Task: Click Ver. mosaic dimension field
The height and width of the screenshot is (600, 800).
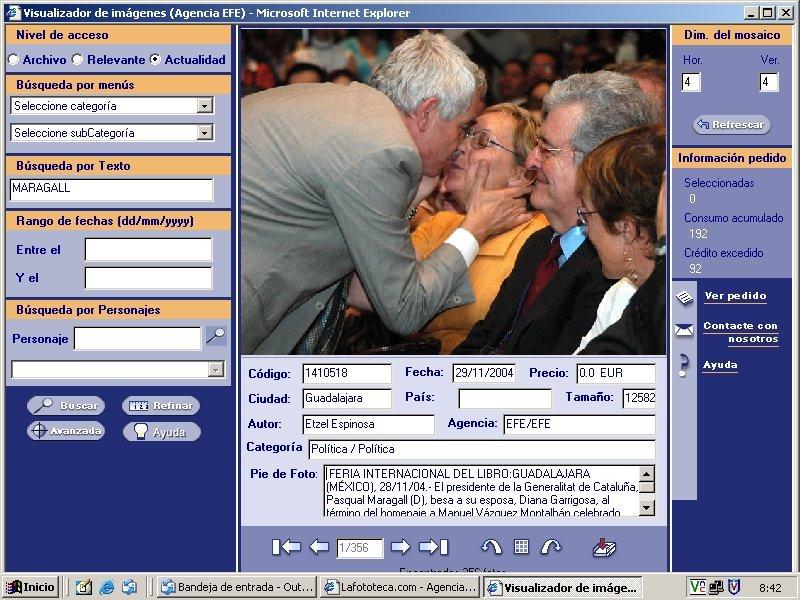Action: click(769, 82)
